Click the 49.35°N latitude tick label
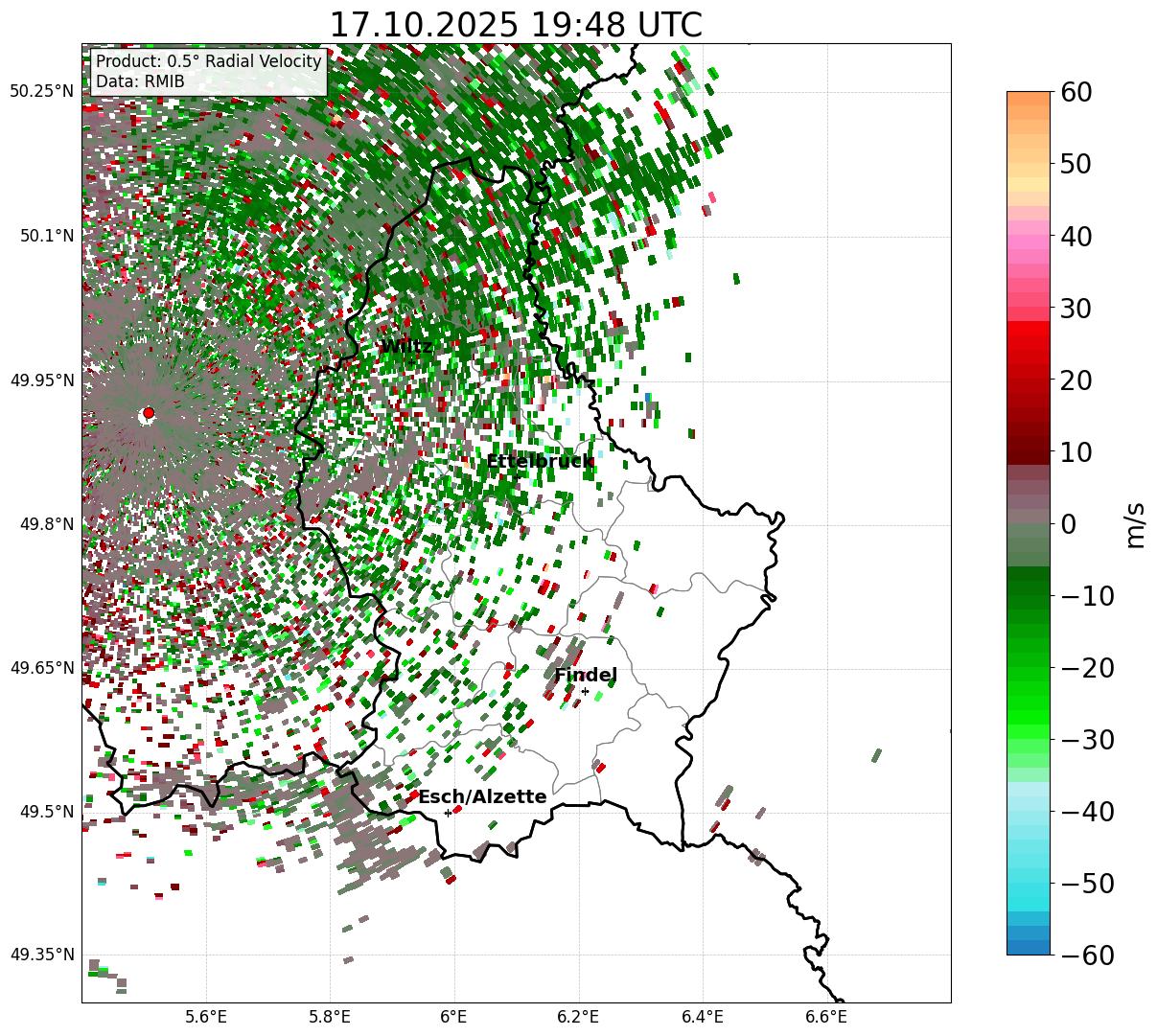This screenshot has height=1036, width=1157. pos(41,955)
